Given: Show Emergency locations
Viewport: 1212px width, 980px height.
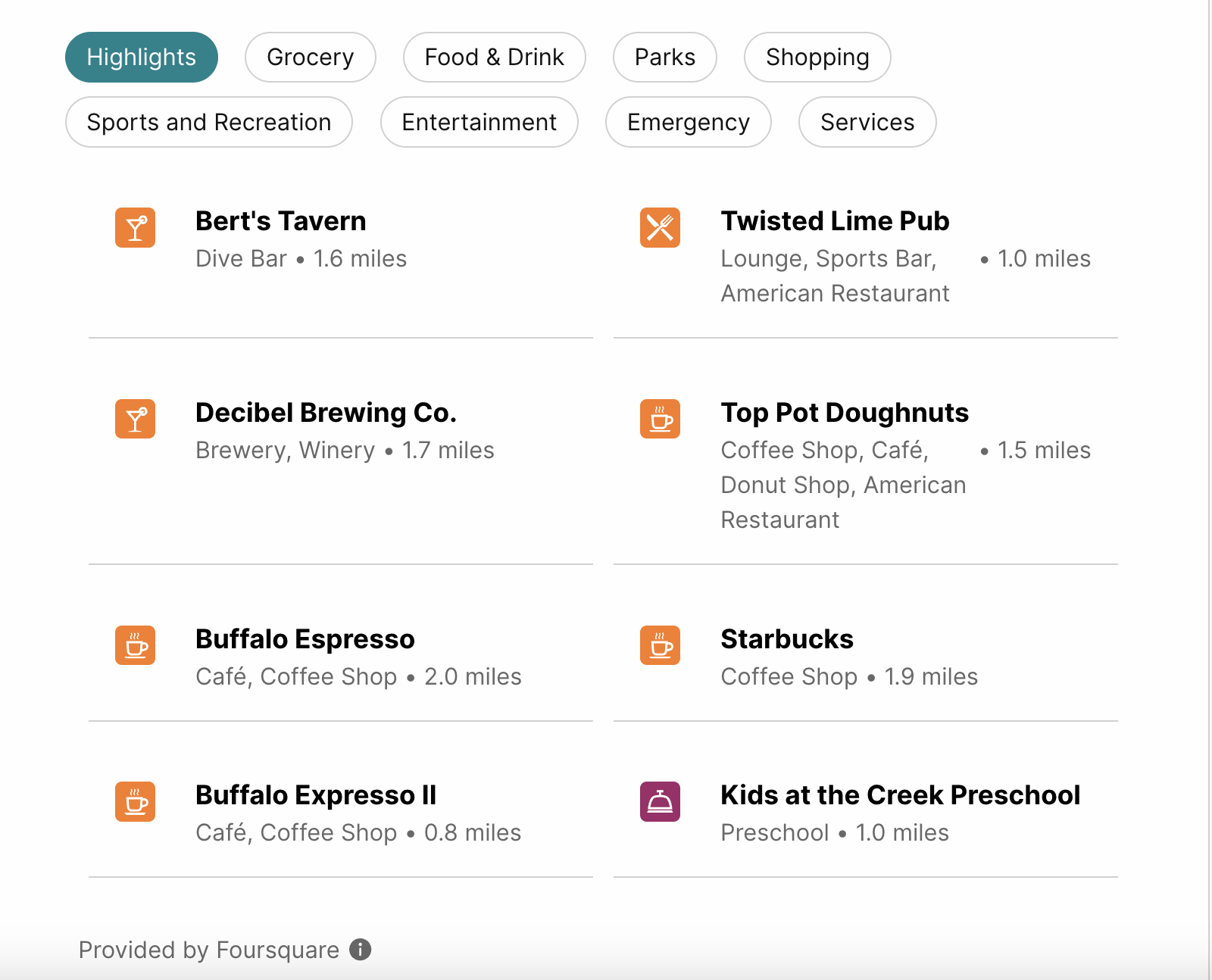Looking at the screenshot, I should (x=689, y=122).
